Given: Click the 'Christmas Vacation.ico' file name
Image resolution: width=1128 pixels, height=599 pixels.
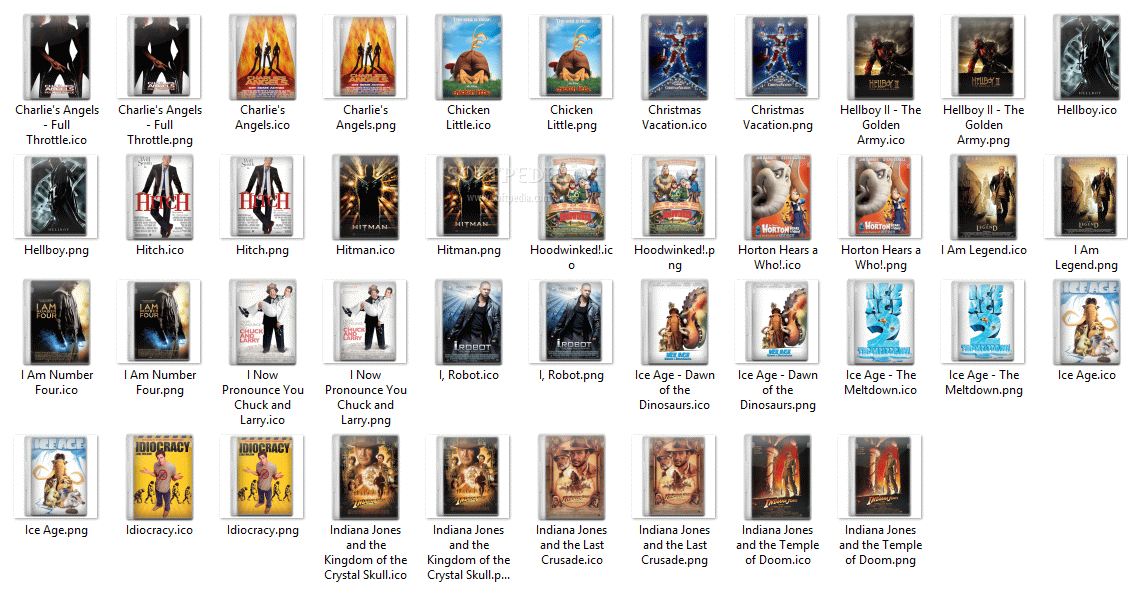Looking at the screenshot, I should (x=674, y=117).
